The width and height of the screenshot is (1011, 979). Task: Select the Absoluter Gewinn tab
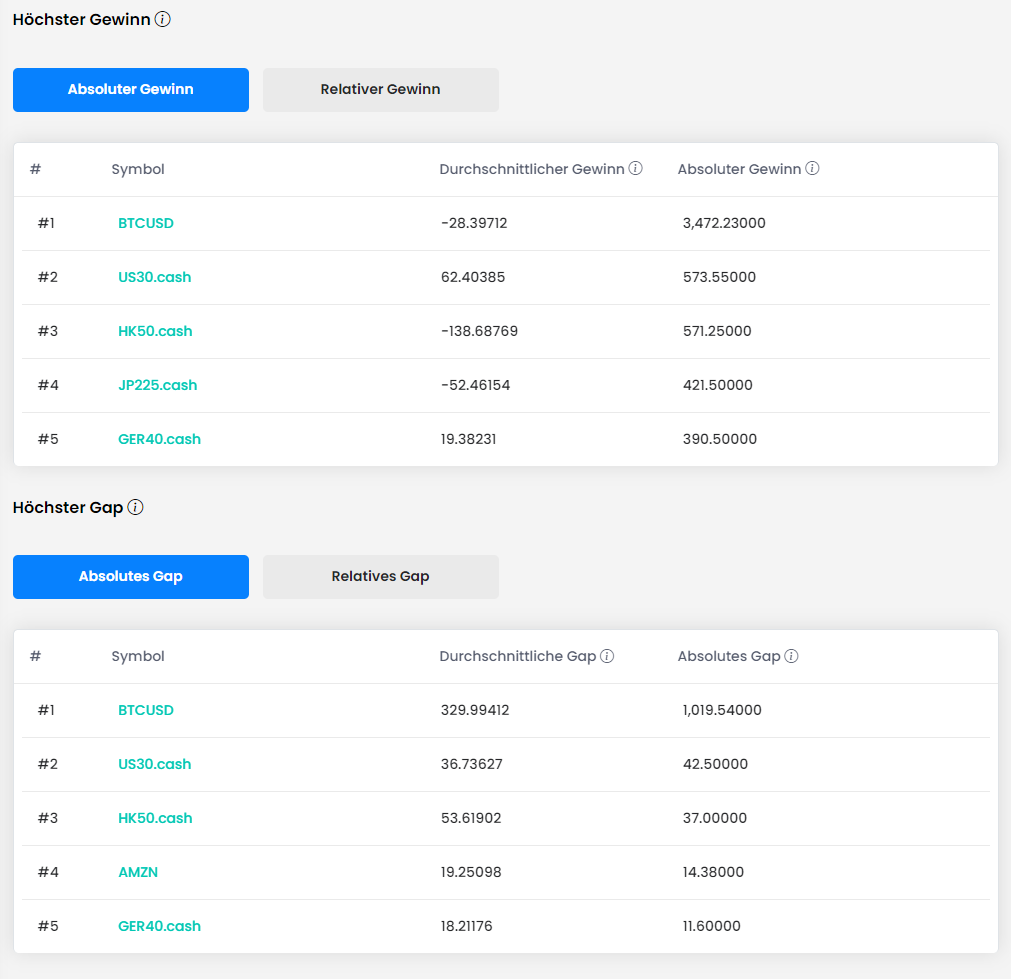click(131, 90)
